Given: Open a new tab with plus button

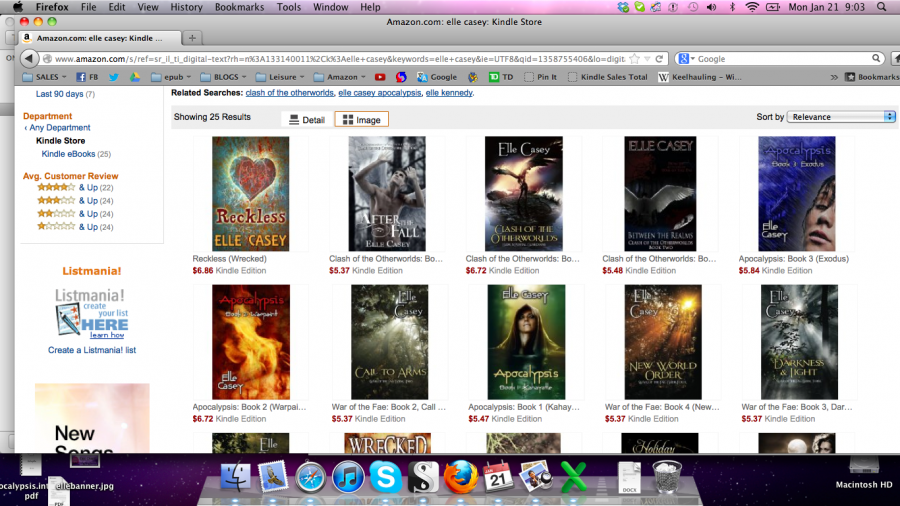Looking at the screenshot, I should 192,38.
